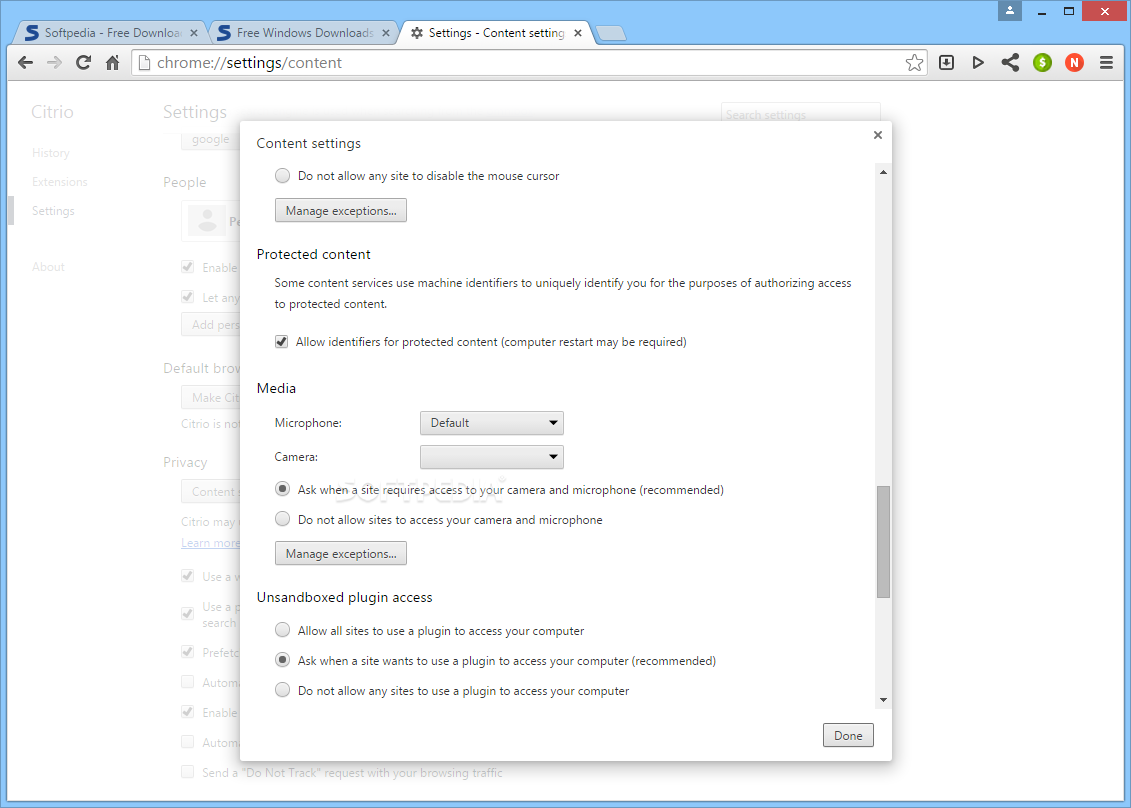Toggle 'Allow identifiers for protected content' checkbox
The height and width of the screenshot is (808, 1131).
pos(282,342)
